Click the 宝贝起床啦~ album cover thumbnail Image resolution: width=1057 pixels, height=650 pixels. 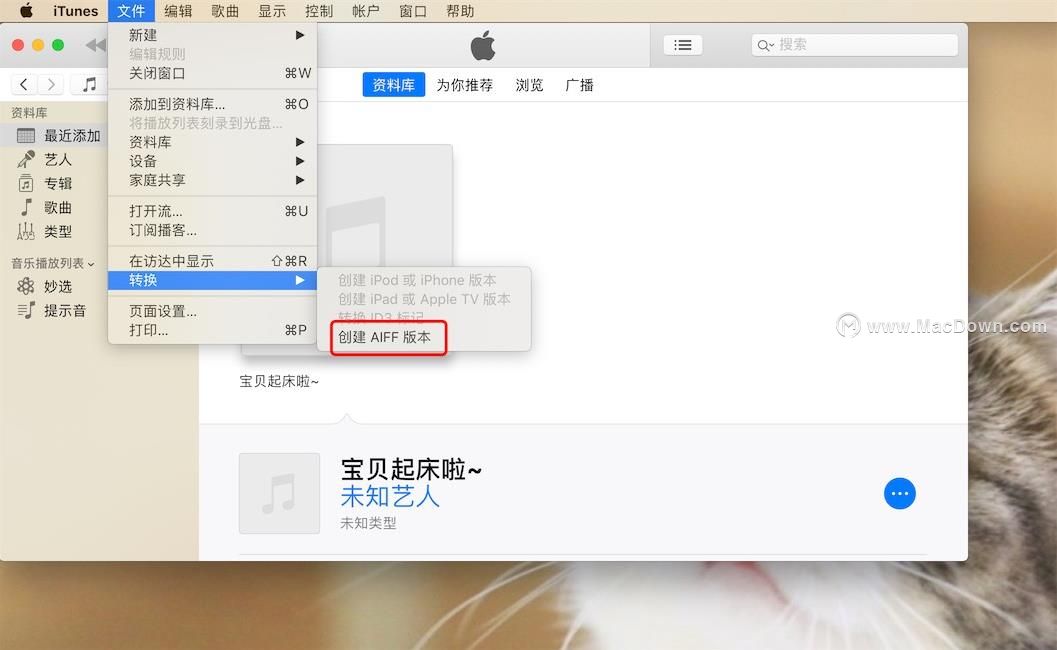(x=279, y=494)
